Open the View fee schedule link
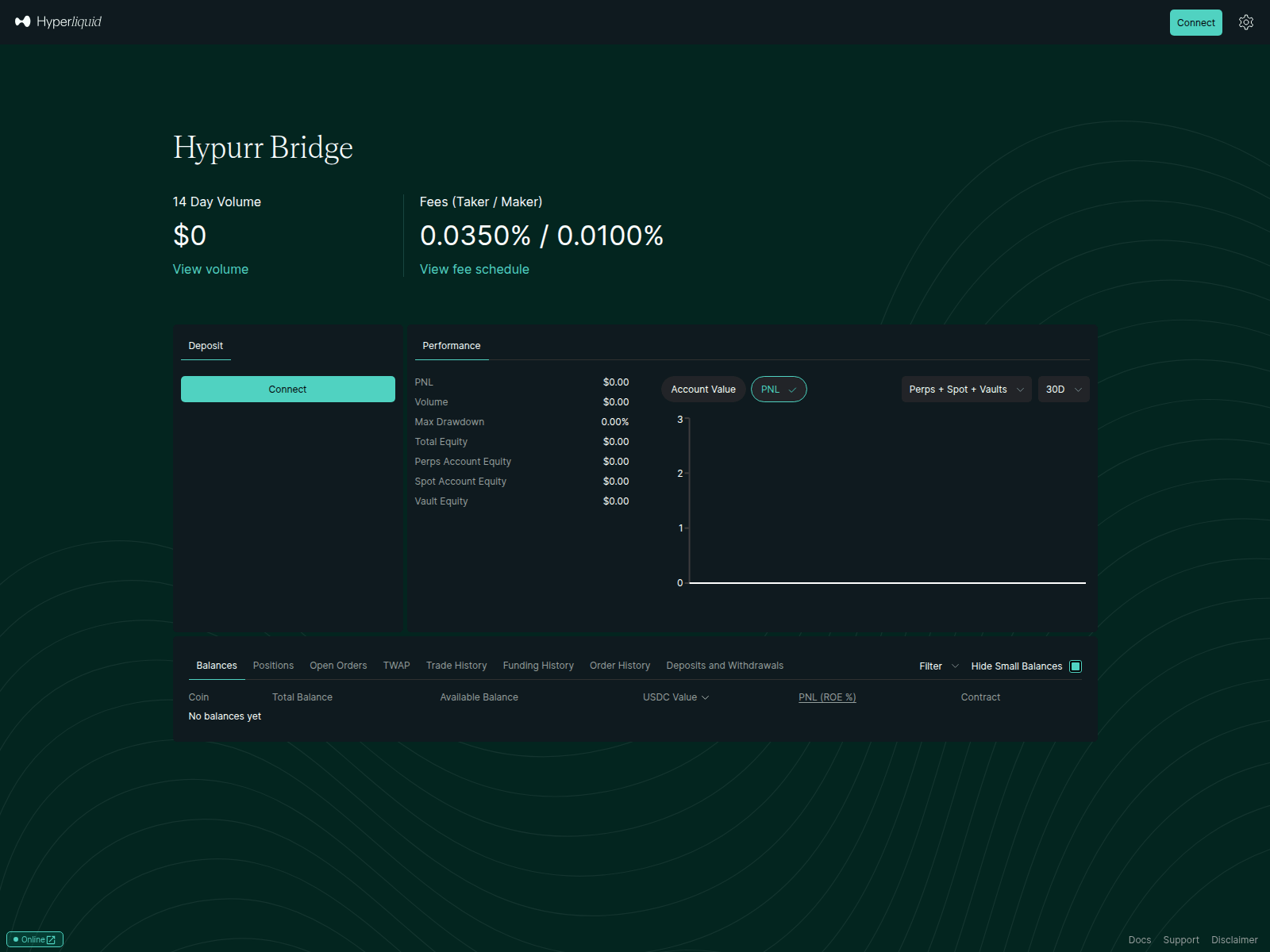Viewport: 1270px width, 952px height. (474, 270)
